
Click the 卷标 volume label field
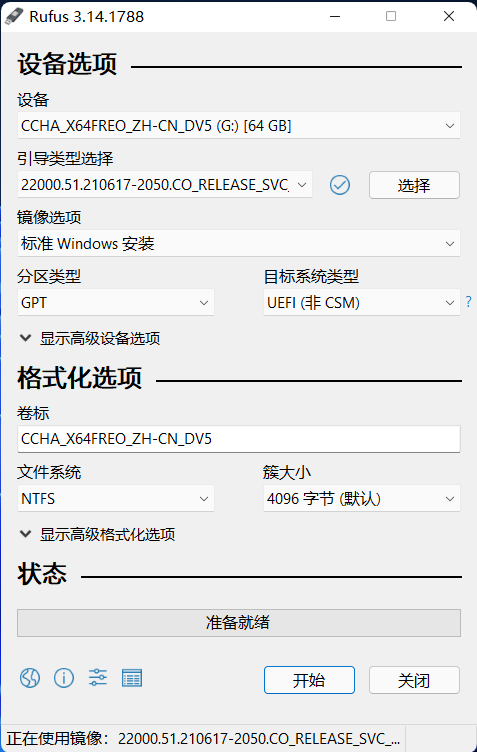coord(239,439)
